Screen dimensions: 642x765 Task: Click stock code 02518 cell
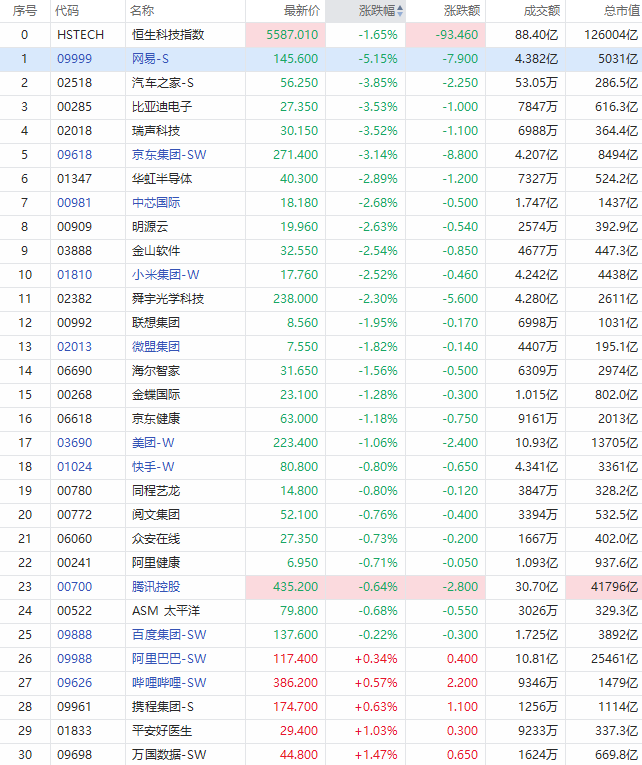88,83
